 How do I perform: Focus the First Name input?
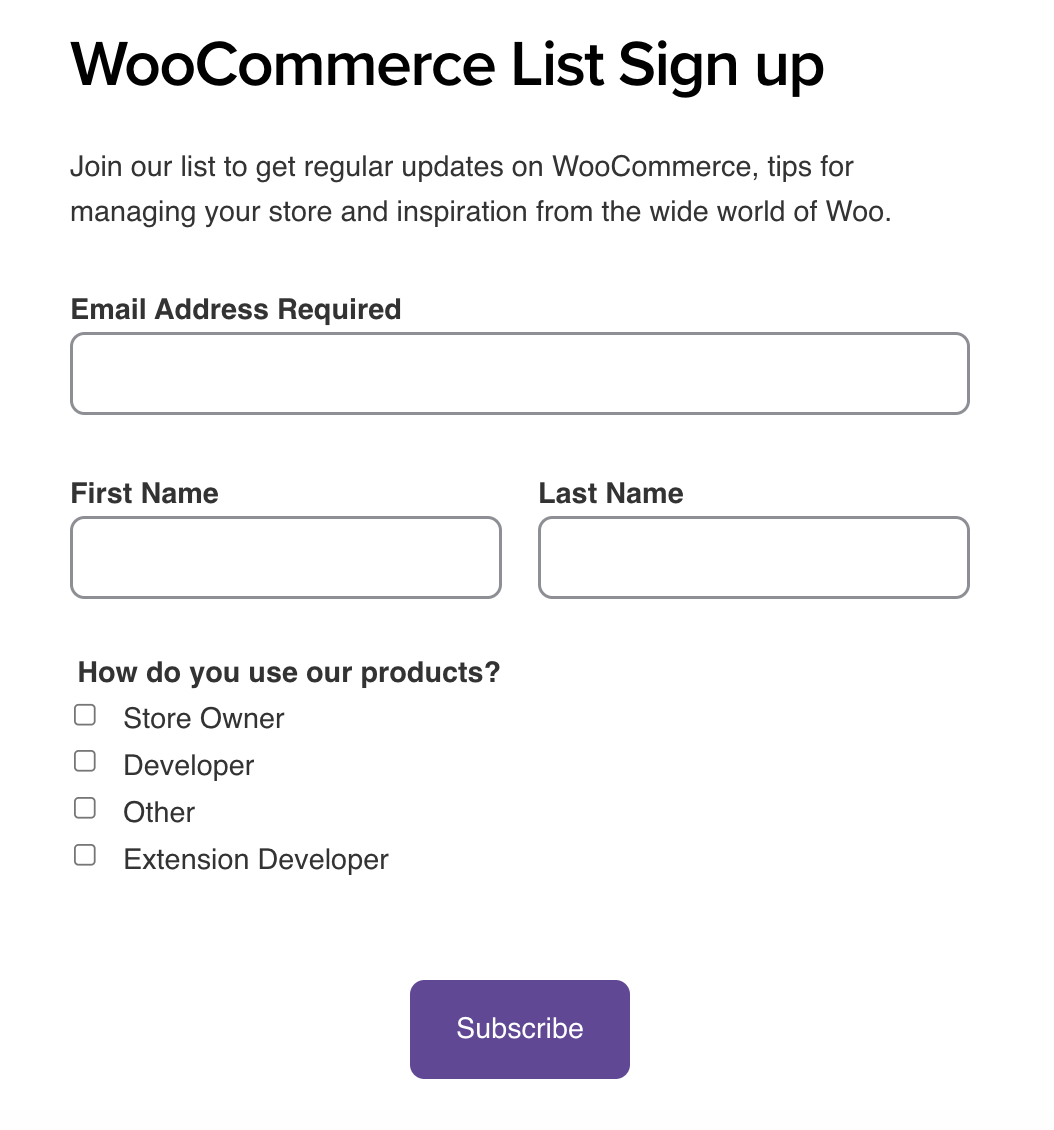point(285,557)
